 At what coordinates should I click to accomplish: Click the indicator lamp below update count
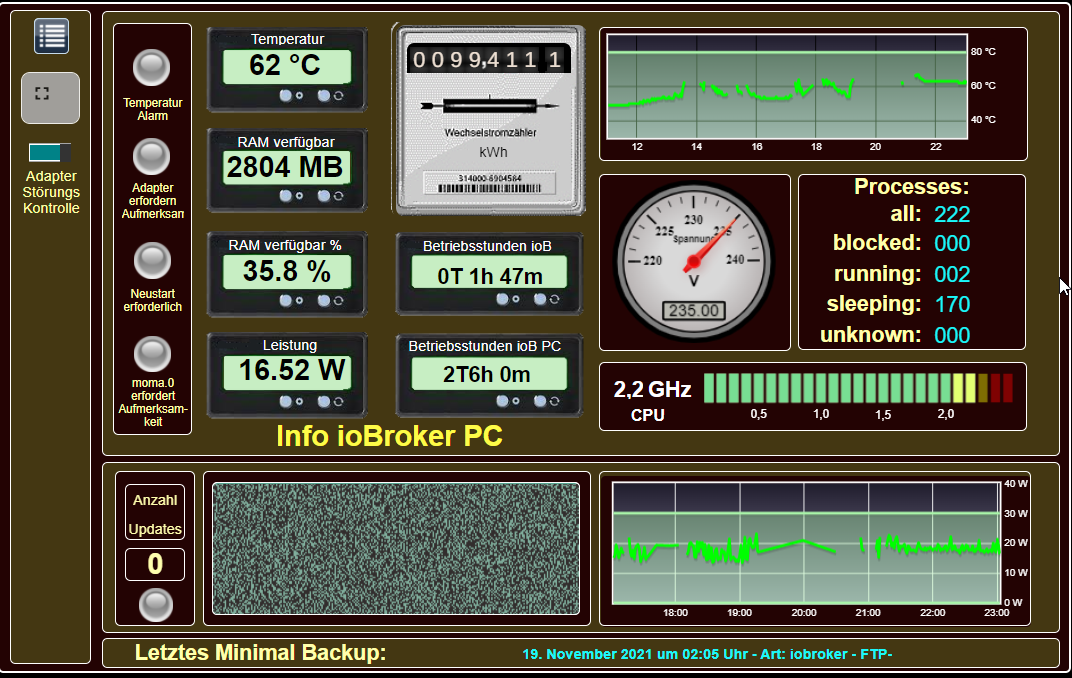[x=155, y=604]
